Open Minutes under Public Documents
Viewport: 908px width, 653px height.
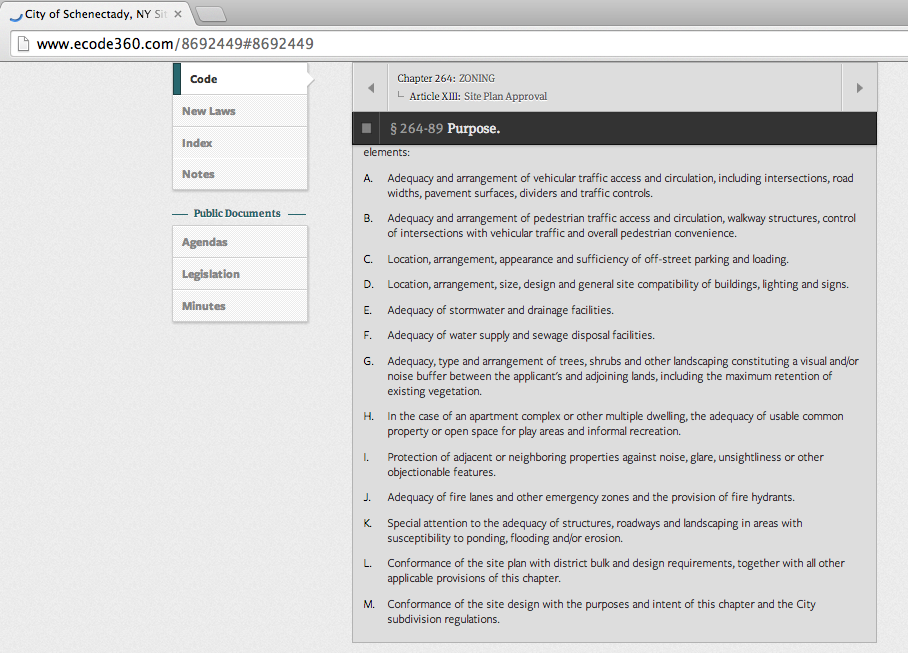coord(240,306)
